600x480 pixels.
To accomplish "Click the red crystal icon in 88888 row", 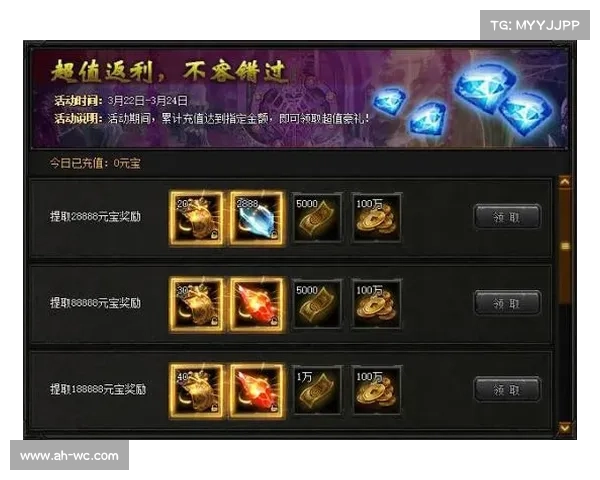I will (256, 305).
